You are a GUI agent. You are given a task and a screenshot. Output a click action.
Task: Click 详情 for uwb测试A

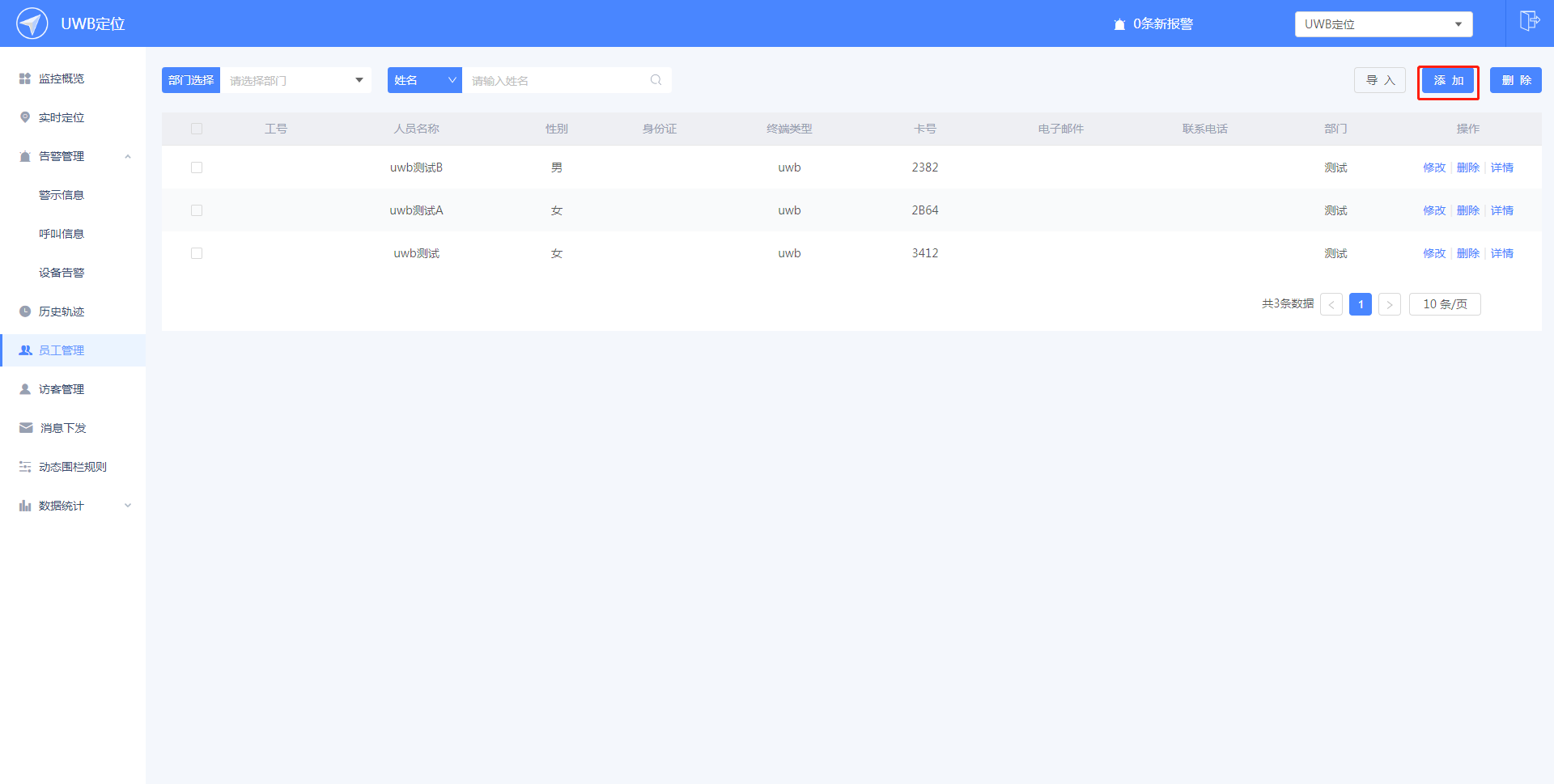pyautogui.click(x=1502, y=210)
